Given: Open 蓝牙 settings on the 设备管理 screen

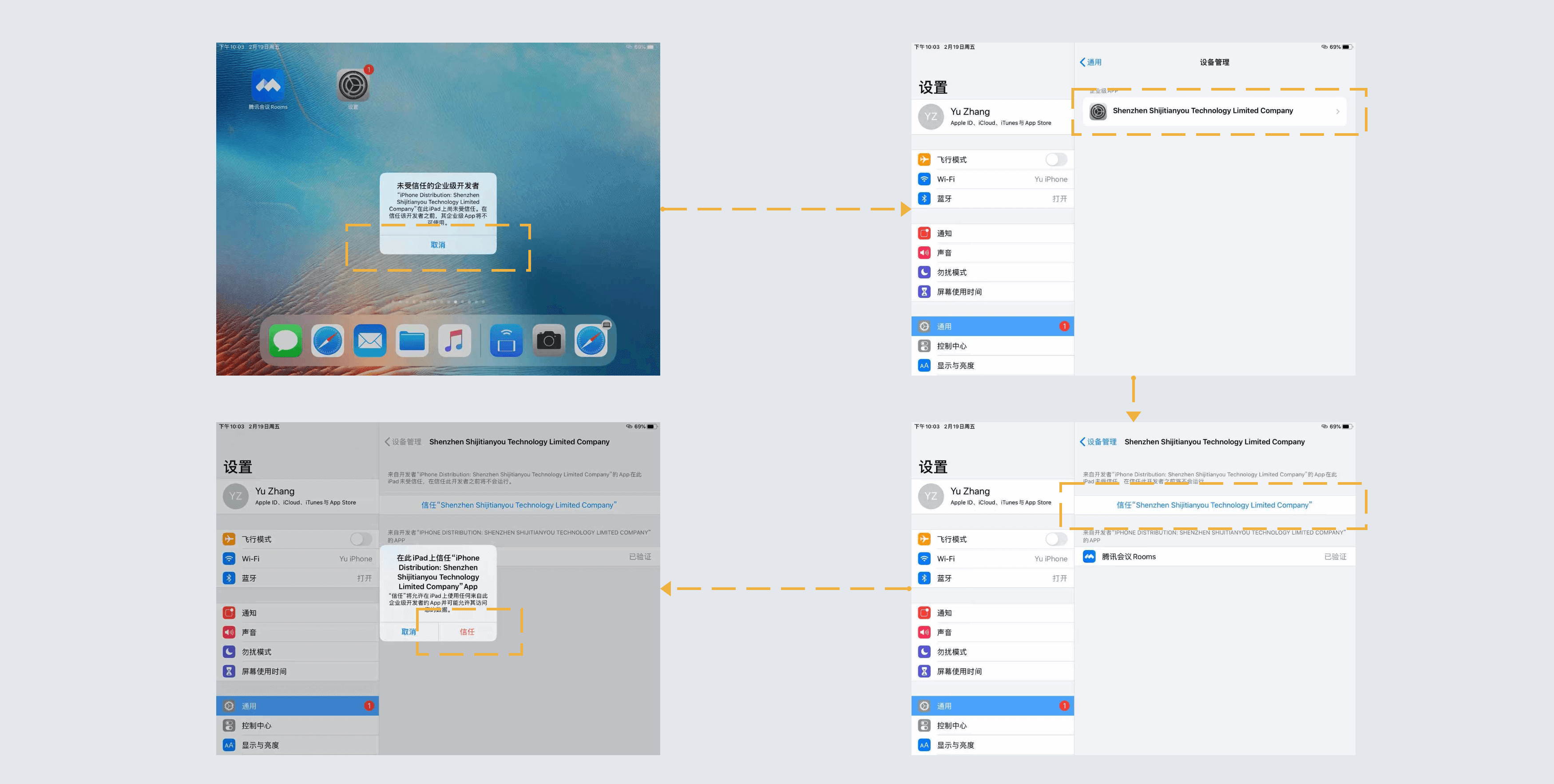Looking at the screenshot, I should pyautogui.click(x=992, y=198).
